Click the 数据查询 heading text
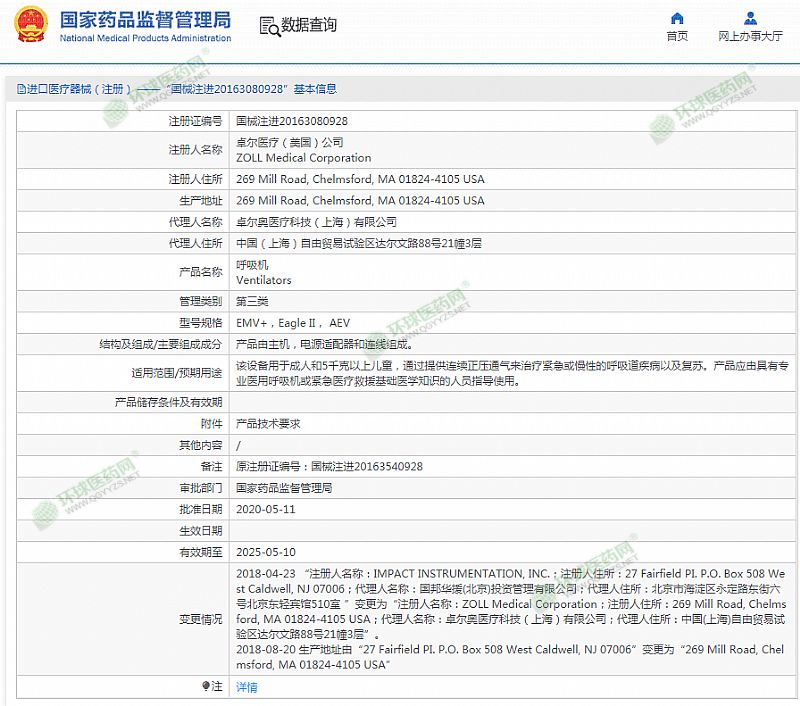This screenshot has width=800, height=706. pyautogui.click(x=309, y=25)
